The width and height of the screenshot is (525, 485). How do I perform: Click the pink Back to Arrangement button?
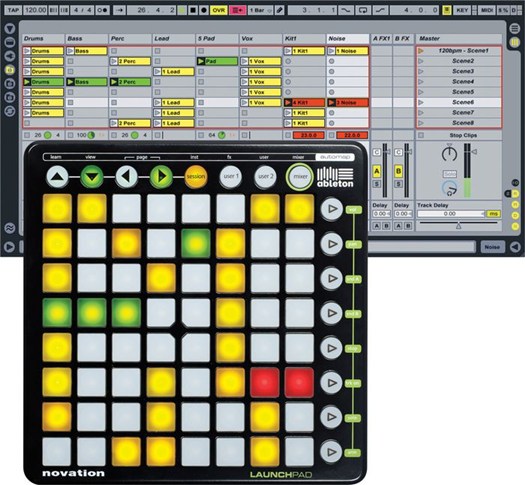[237, 10]
